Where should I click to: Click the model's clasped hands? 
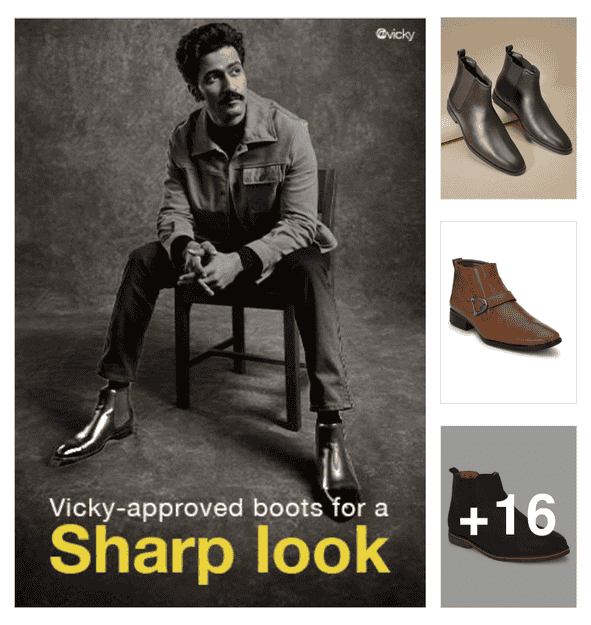coord(204,266)
